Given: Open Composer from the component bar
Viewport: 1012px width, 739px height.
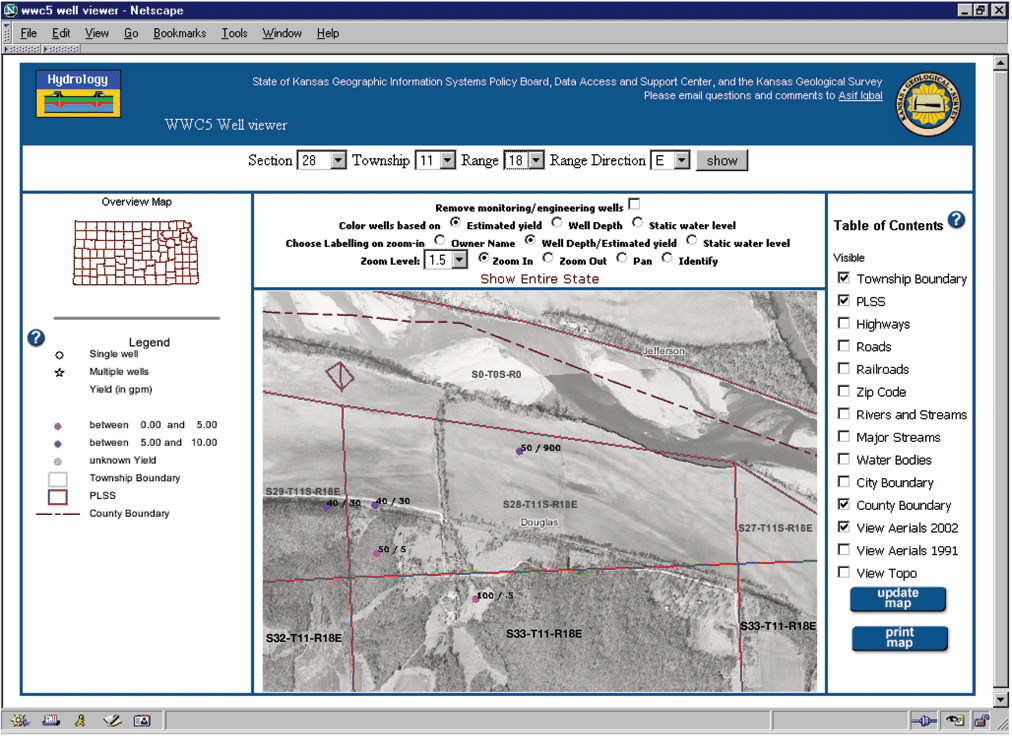Looking at the screenshot, I should (x=112, y=720).
